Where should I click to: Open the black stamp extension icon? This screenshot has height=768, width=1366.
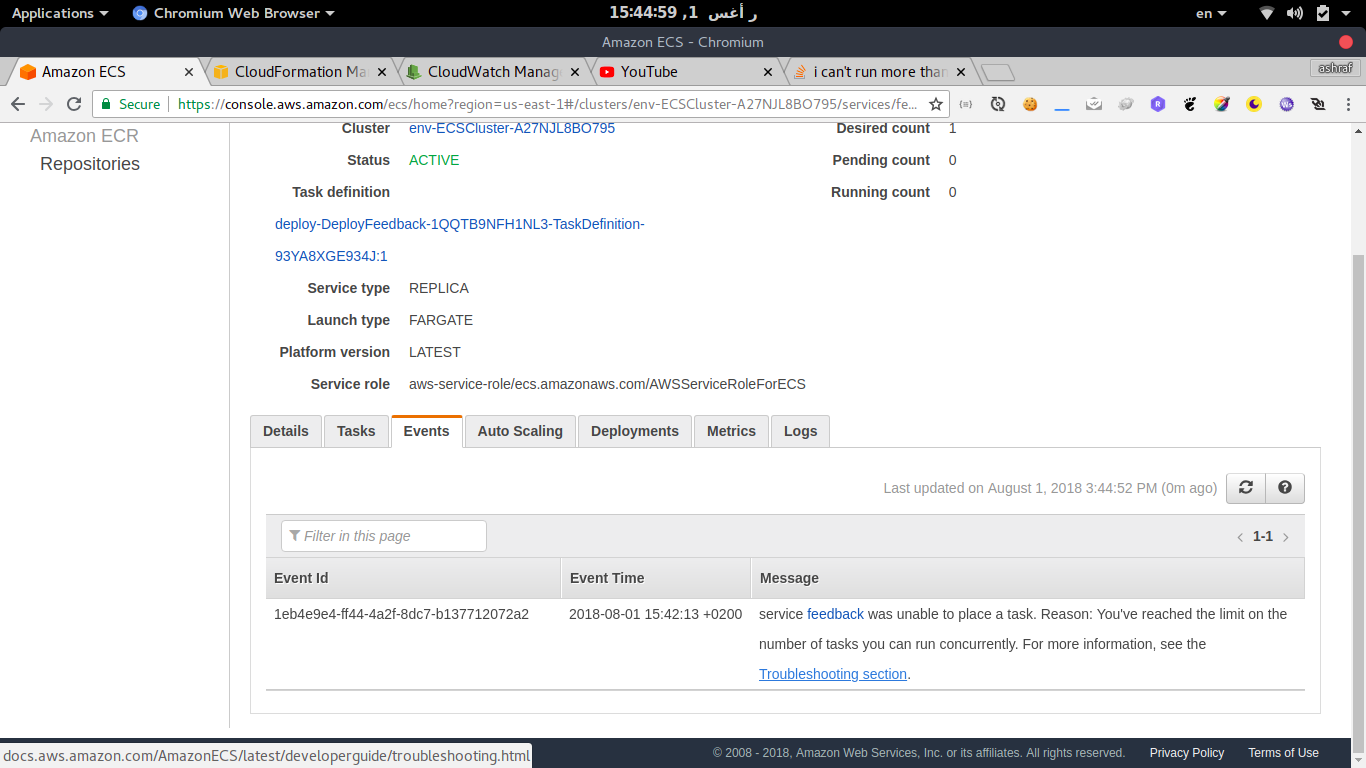click(1318, 104)
